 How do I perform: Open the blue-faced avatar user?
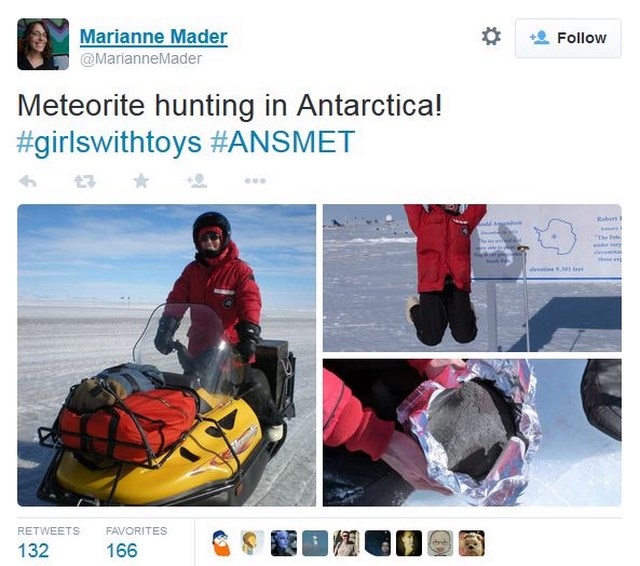(x=284, y=543)
